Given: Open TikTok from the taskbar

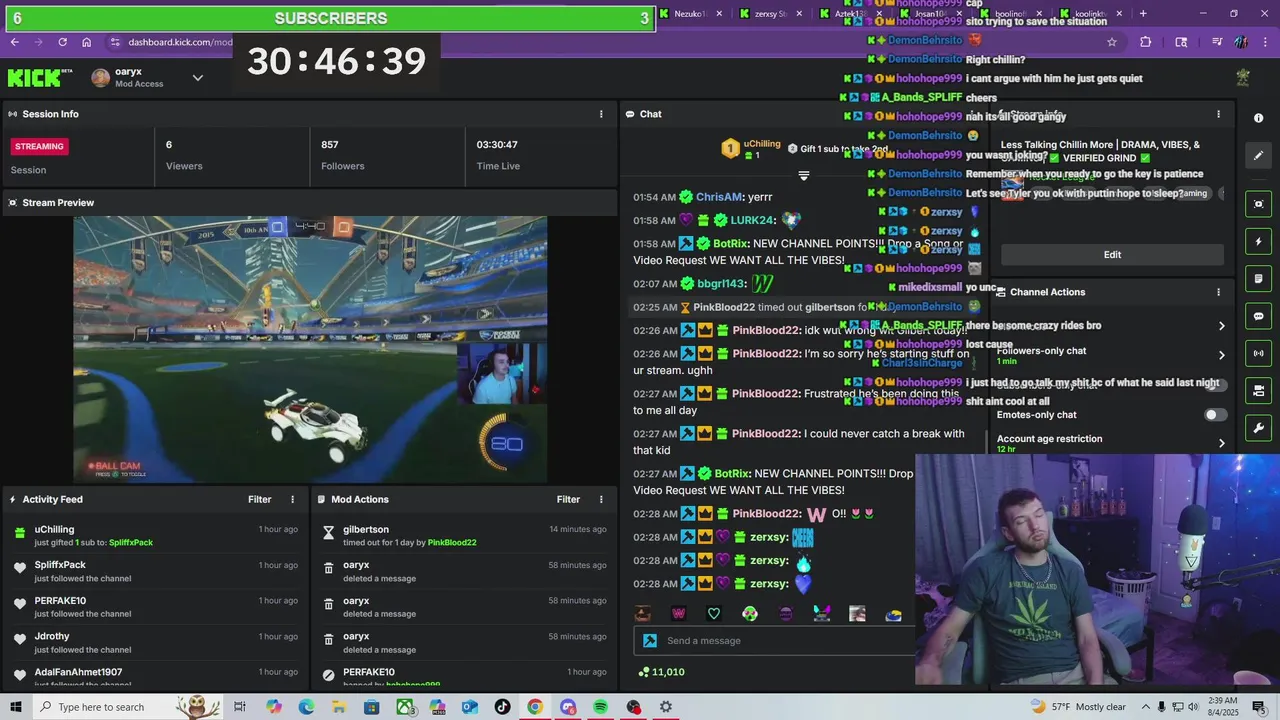Looking at the screenshot, I should coord(502,707).
